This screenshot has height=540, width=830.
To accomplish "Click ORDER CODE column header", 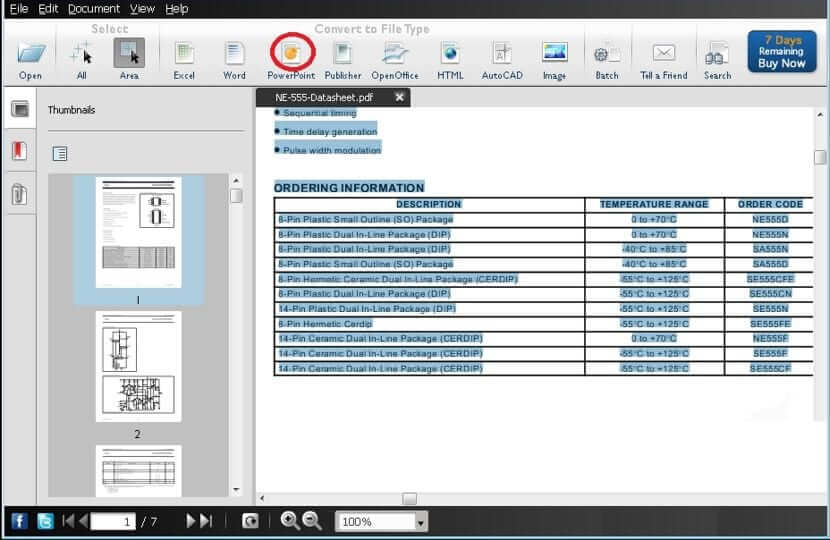I will pos(770,204).
